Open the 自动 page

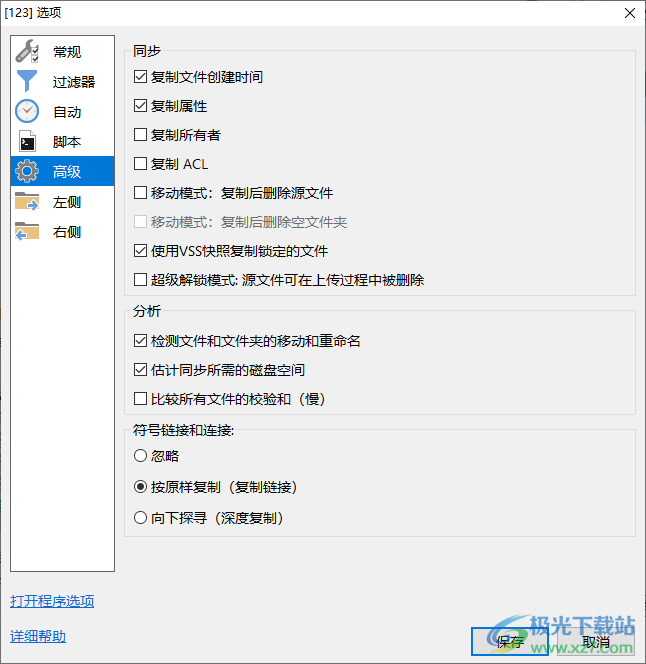coord(62,111)
